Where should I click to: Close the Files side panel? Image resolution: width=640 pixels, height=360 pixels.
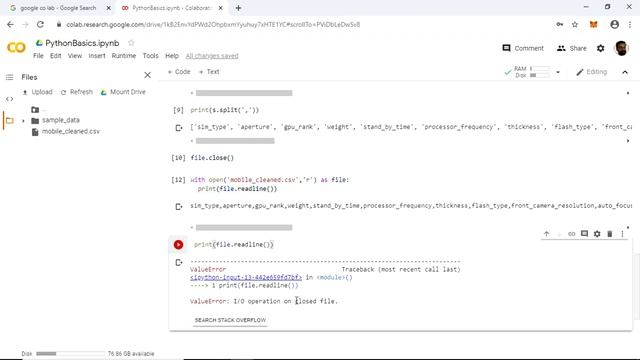[147, 75]
